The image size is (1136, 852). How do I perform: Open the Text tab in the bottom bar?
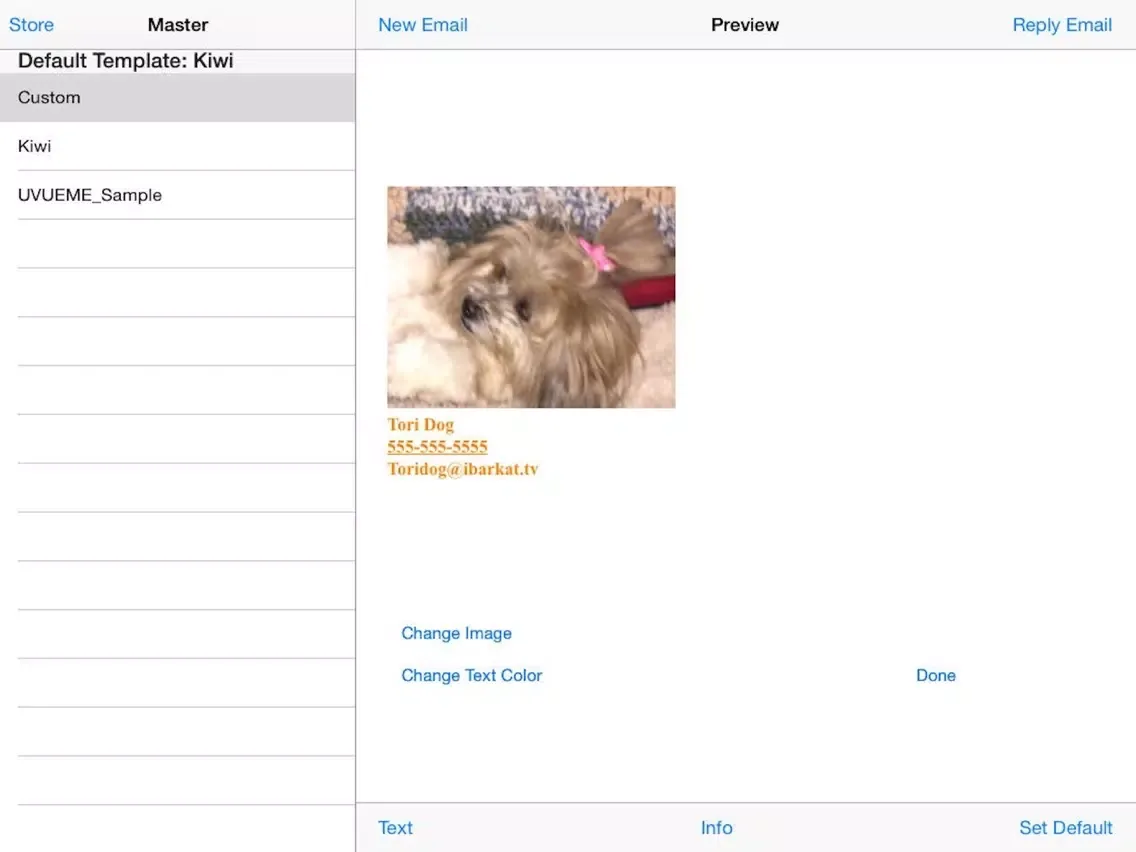(x=395, y=828)
